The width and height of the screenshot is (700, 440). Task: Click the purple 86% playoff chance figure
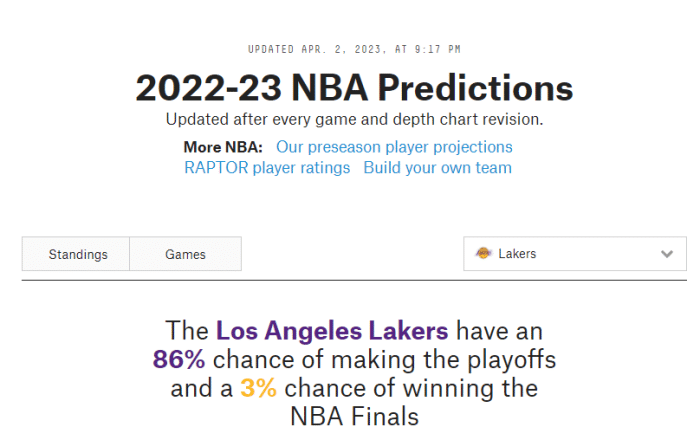coord(179,359)
